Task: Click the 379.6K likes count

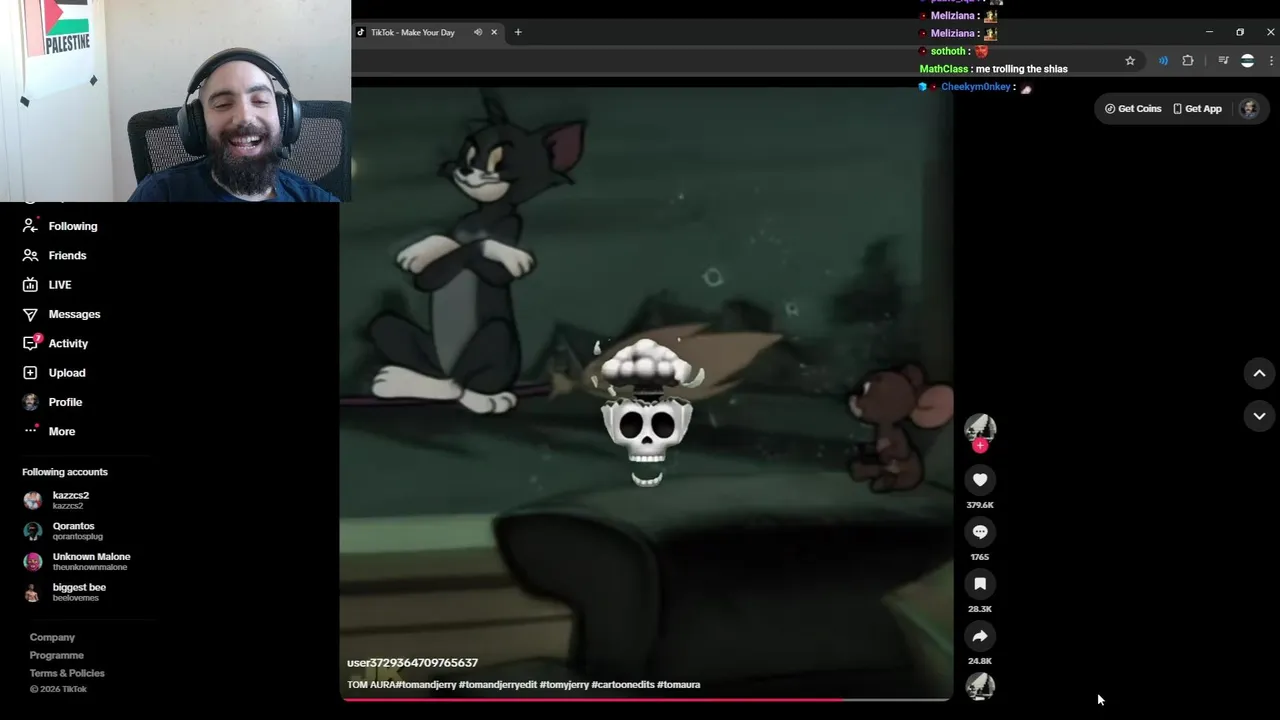Action: [x=980, y=505]
